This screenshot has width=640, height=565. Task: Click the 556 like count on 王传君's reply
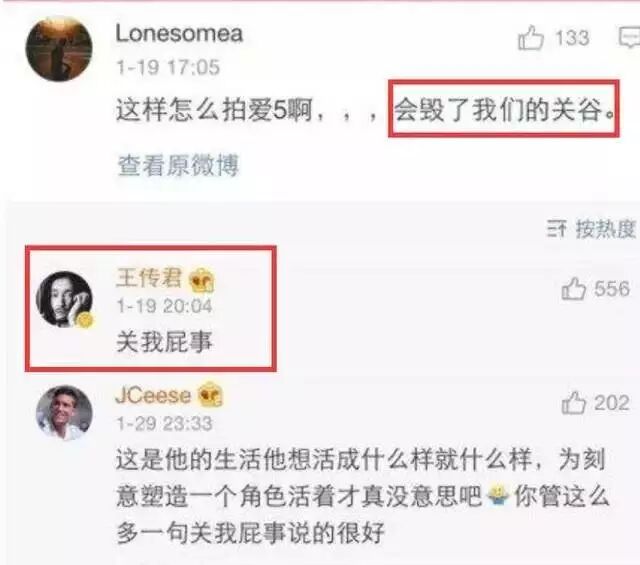tap(612, 289)
